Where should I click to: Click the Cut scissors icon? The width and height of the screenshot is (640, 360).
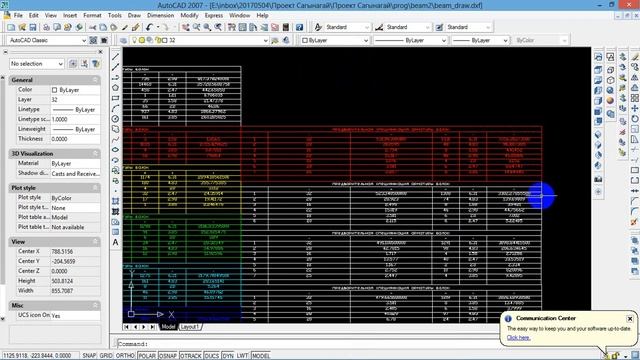(93, 27)
